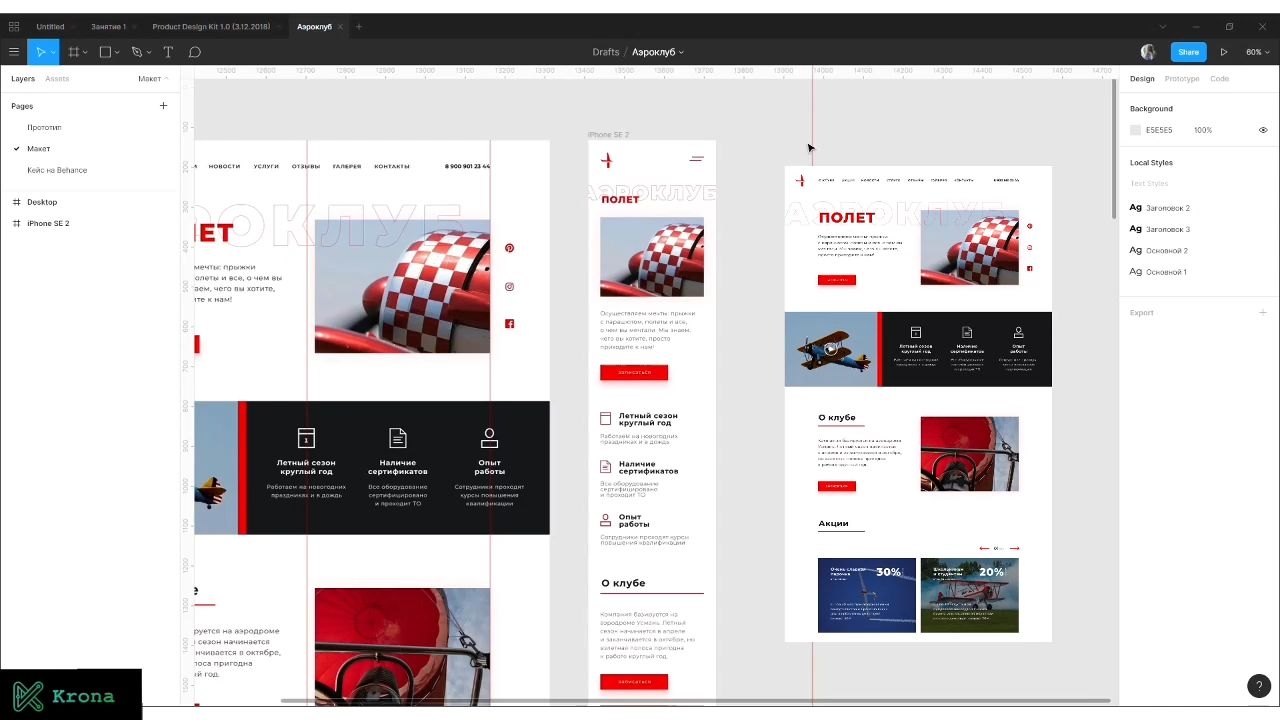Open the Layers panel tab
This screenshot has width=1280, height=720.
[23, 79]
